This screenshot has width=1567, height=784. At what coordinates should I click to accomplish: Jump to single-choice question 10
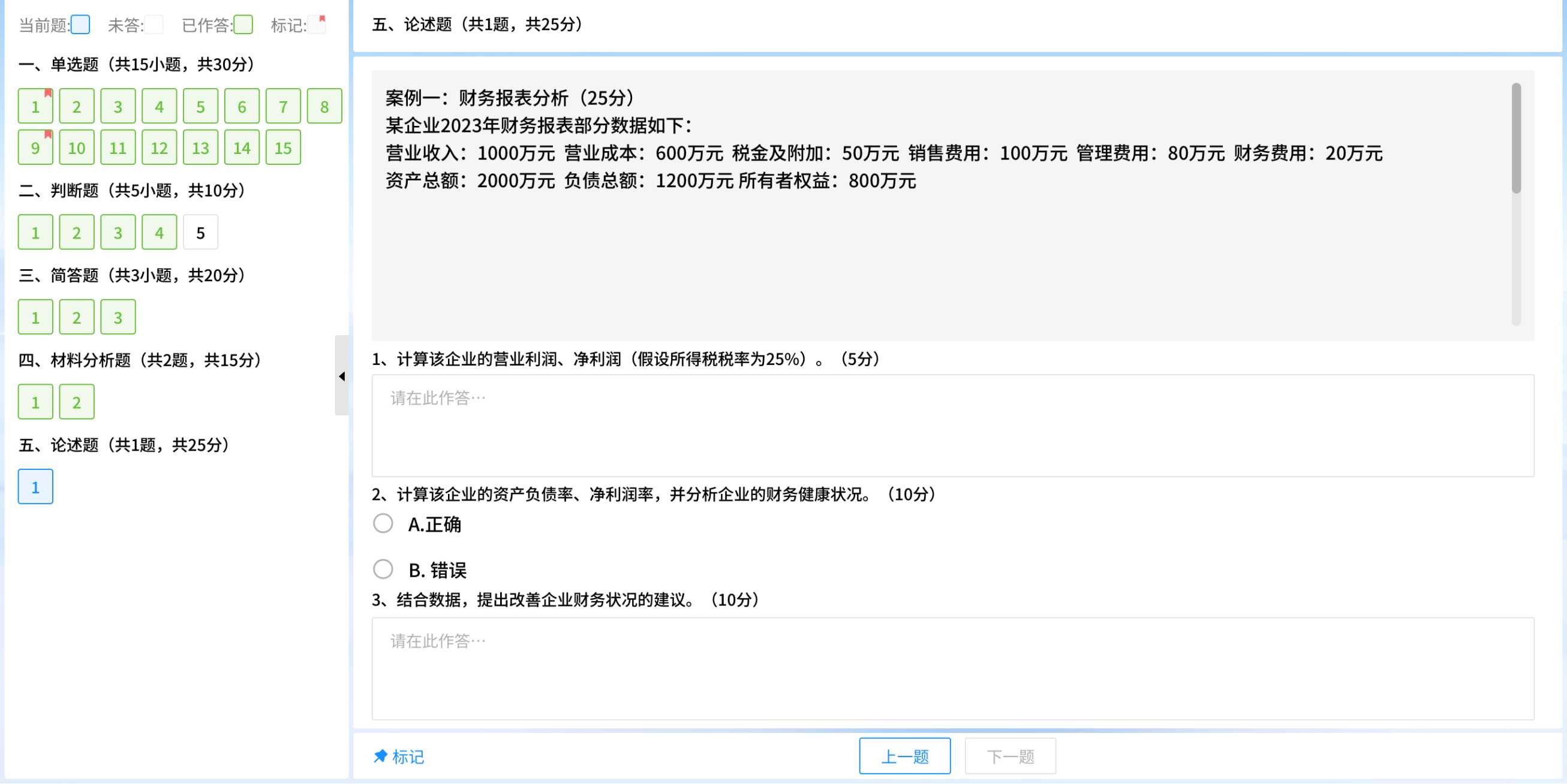coord(77,148)
